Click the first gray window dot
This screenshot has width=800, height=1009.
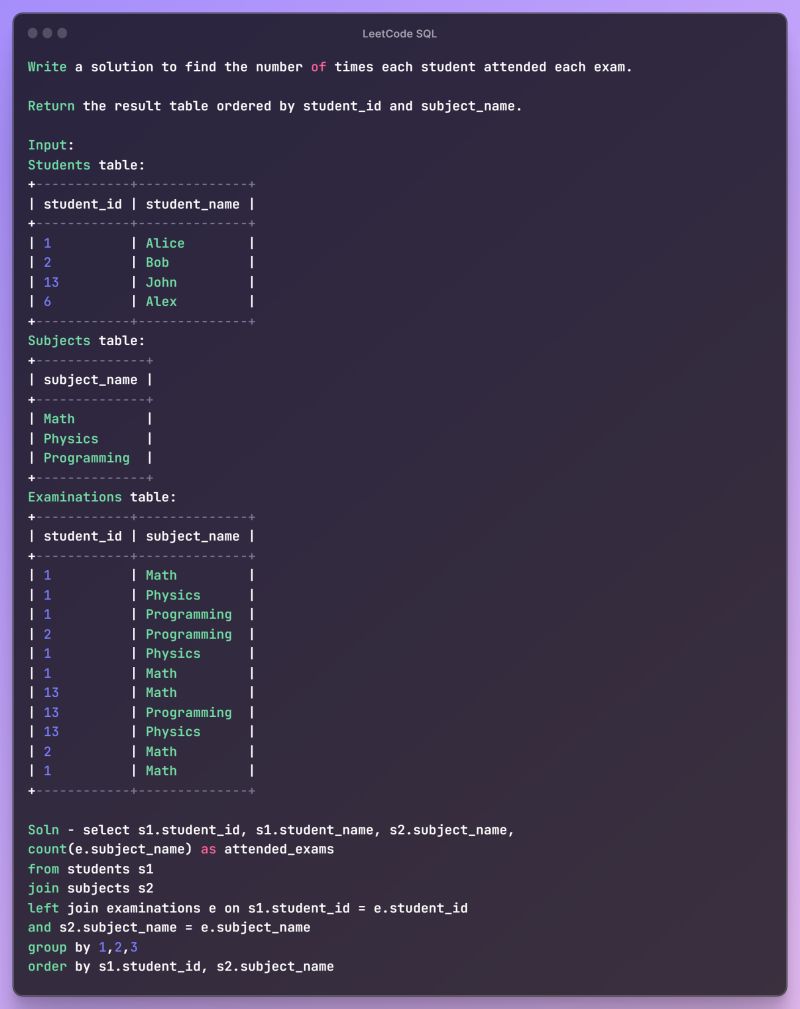(x=33, y=33)
